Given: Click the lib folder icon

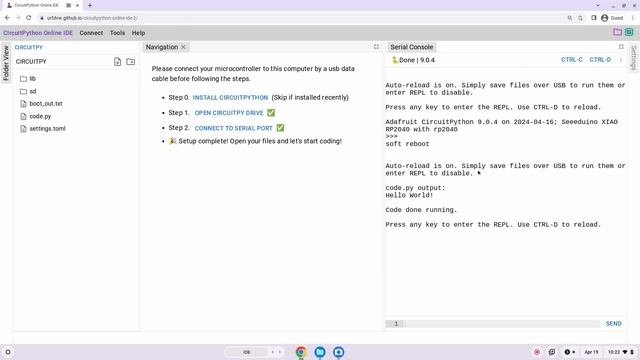Looking at the screenshot, I should click(x=23, y=79).
